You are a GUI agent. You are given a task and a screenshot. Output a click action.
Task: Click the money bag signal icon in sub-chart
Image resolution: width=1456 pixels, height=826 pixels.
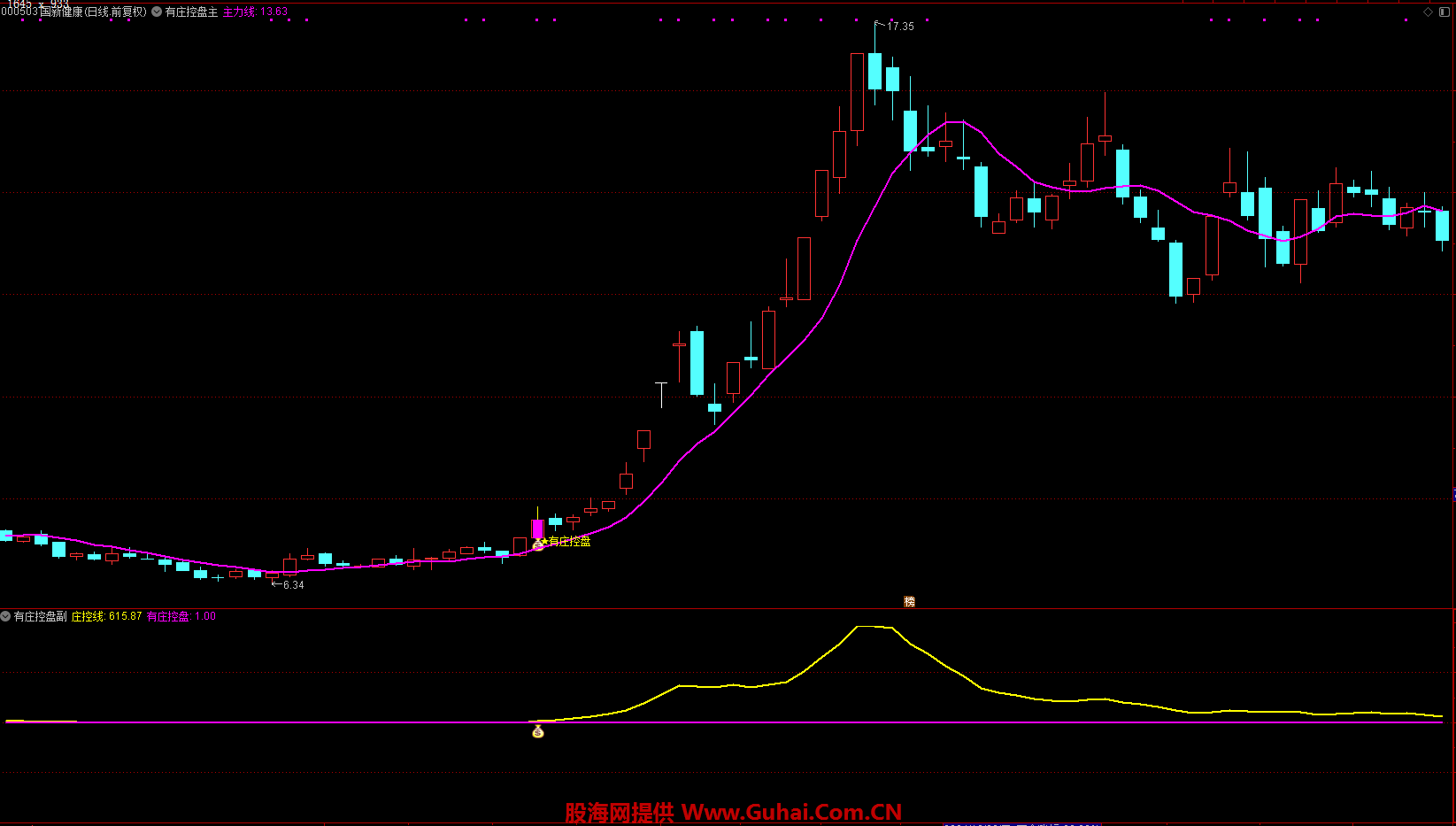pos(537,731)
